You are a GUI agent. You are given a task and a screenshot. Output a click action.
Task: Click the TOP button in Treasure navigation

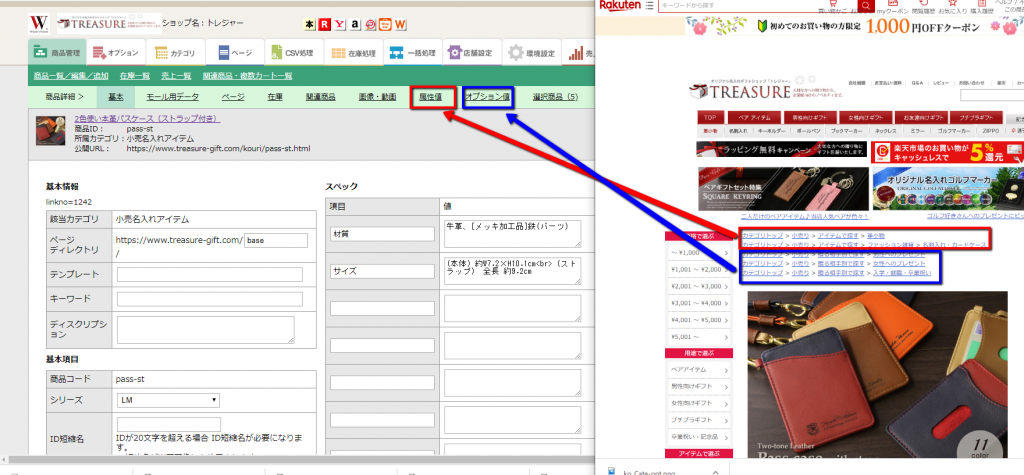(711, 118)
